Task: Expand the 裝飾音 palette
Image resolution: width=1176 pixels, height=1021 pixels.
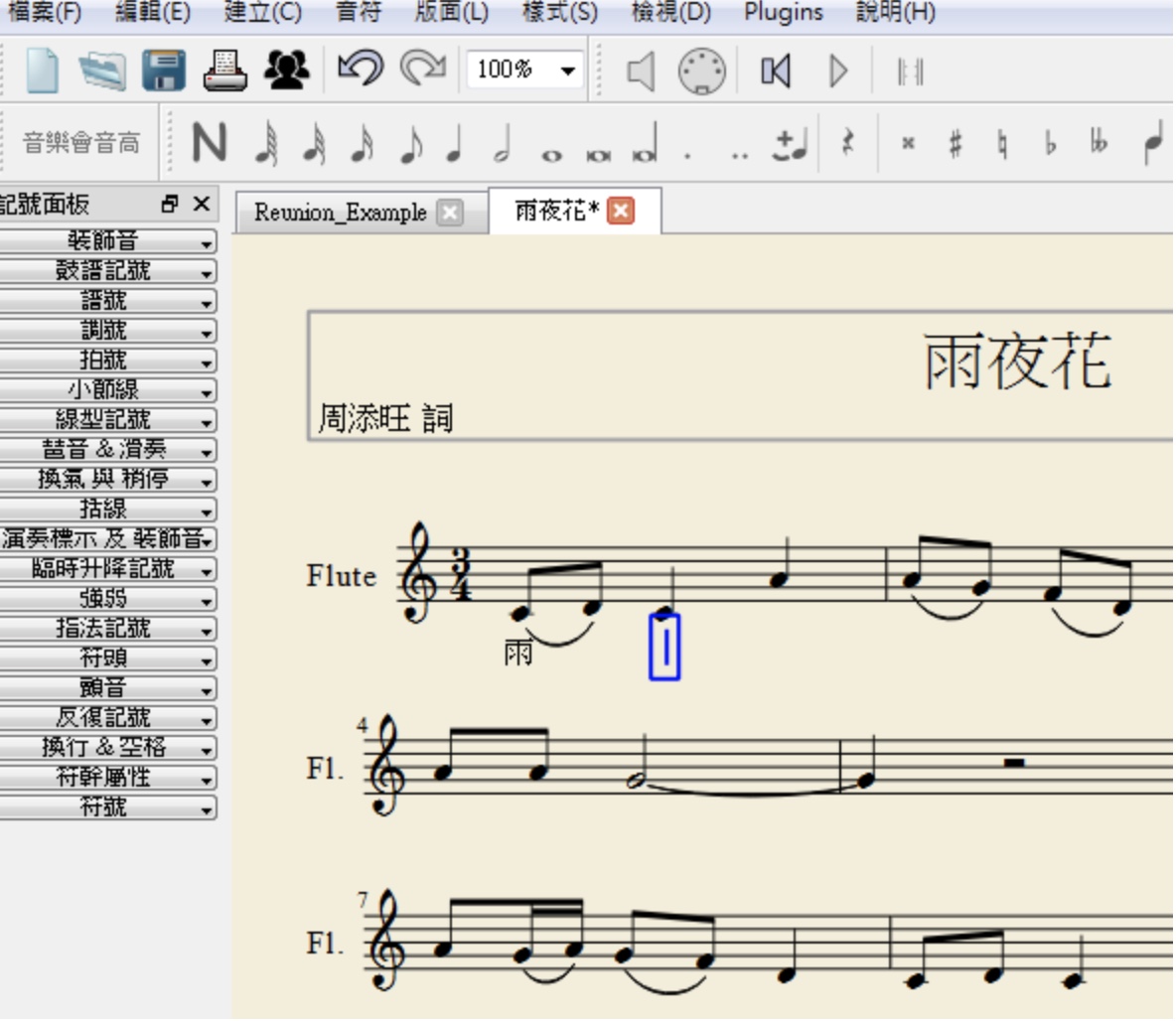Action: (x=107, y=240)
